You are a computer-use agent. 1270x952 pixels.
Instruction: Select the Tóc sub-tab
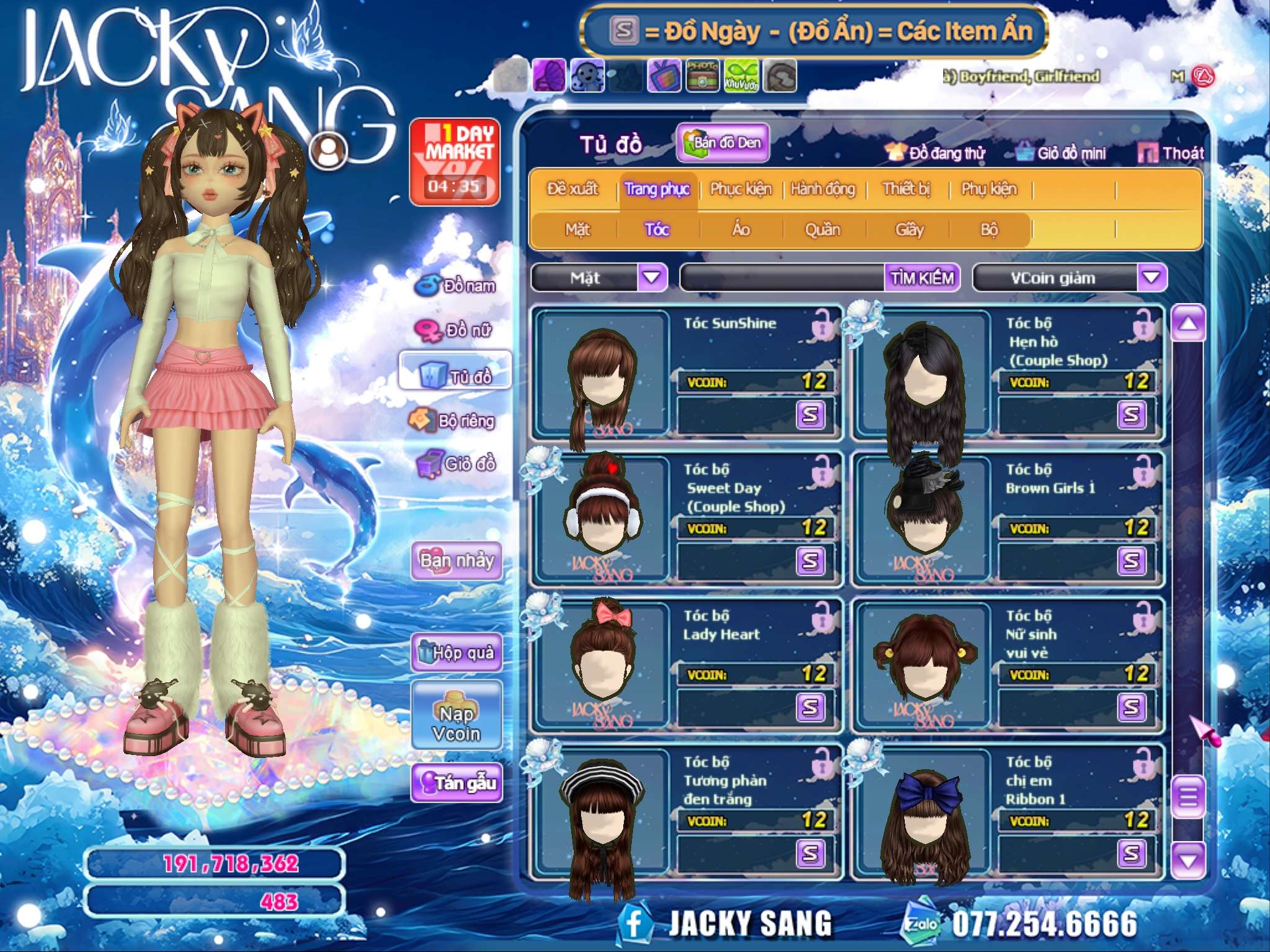[x=657, y=230]
